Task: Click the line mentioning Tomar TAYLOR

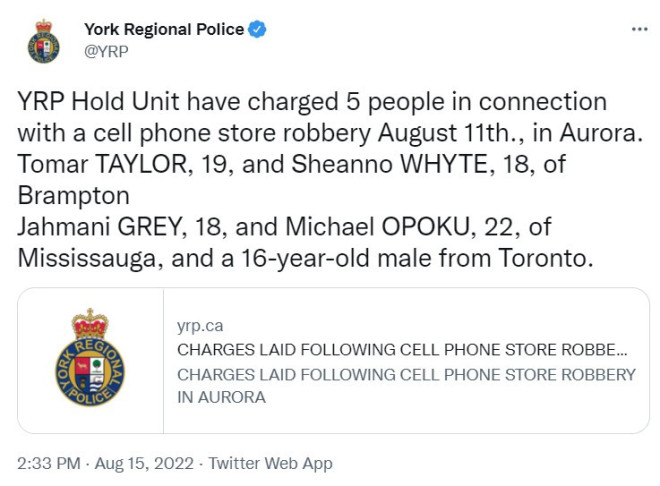Action: [x=291, y=164]
